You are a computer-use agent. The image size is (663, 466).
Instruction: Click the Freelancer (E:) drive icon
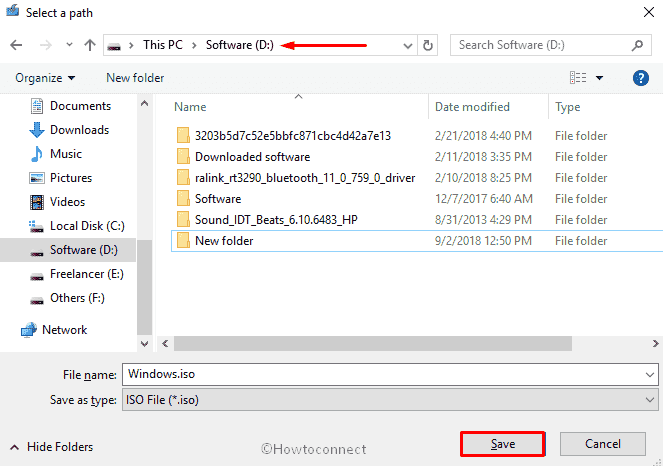click(x=37, y=277)
